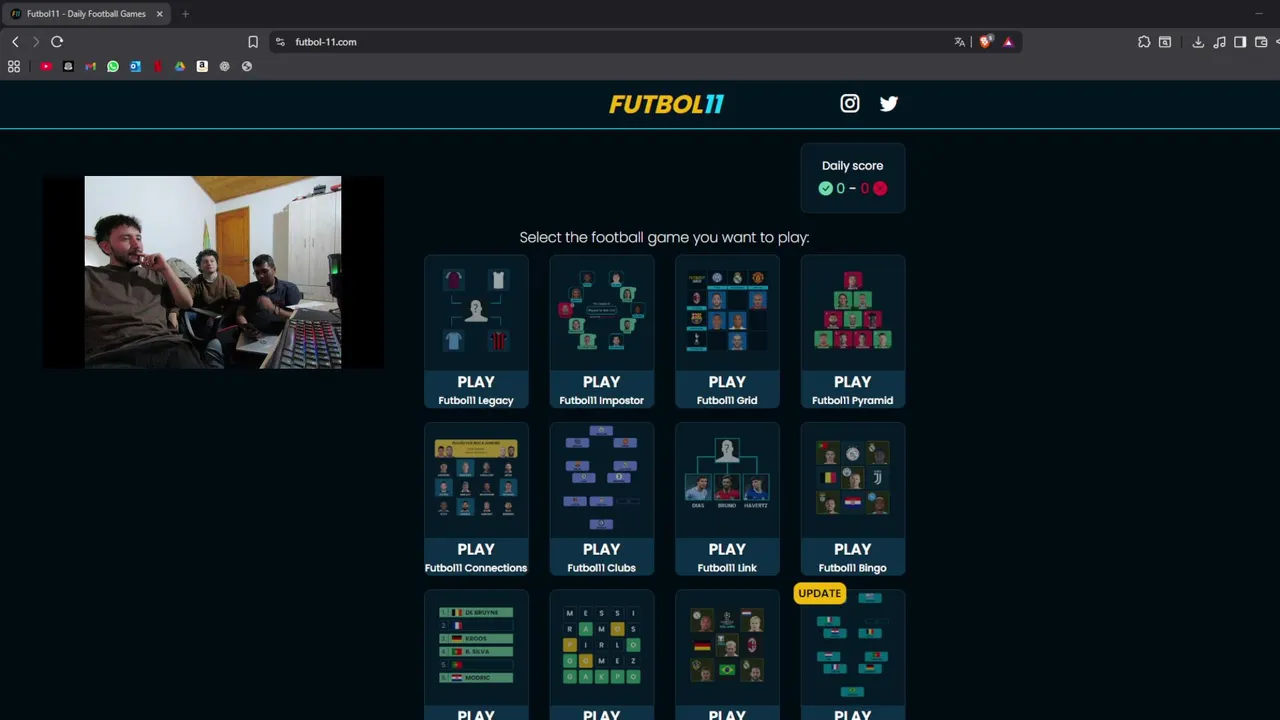This screenshot has width=1280, height=720.
Task: Click the FUTBOL11 logo
Action: [x=667, y=104]
